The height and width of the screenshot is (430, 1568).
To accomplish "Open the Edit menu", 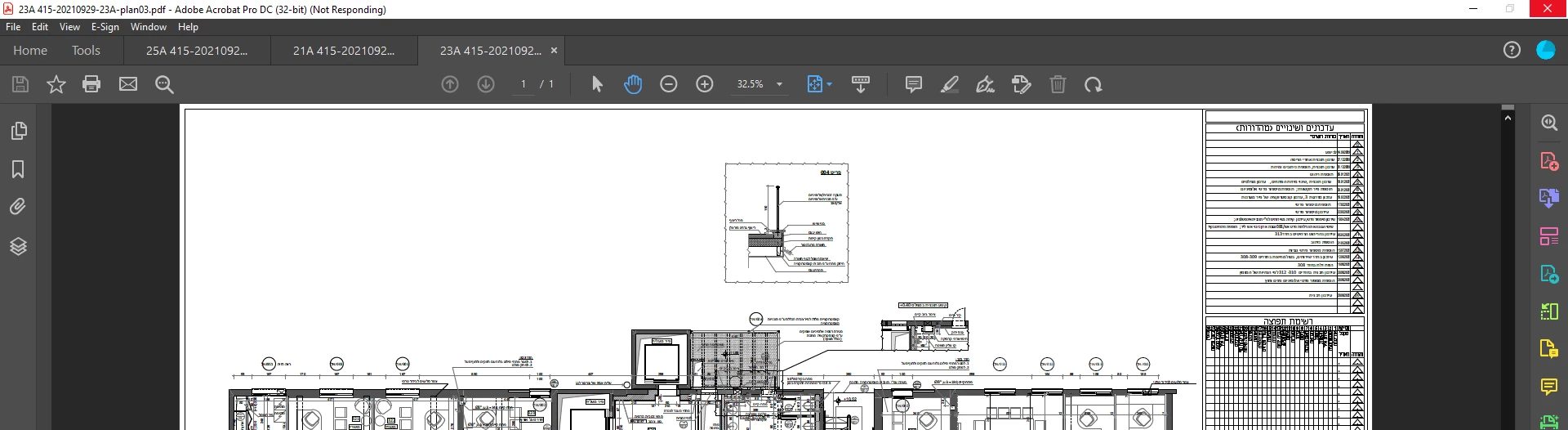I will pyautogui.click(x=40, y=27).
